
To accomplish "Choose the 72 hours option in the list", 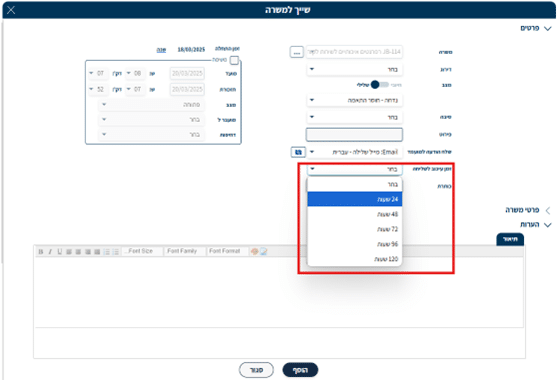I will tap(355, 229).
